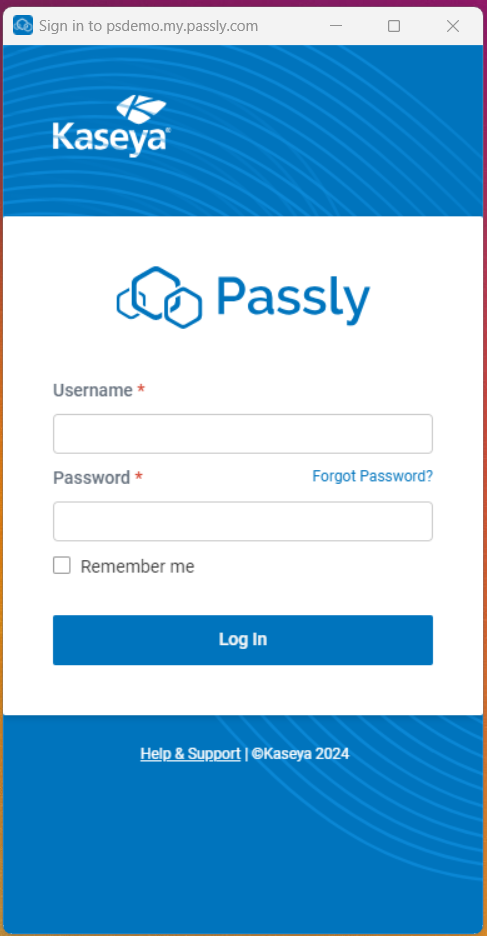The image size is (487, 936).
Task: Click the Kaseya logo in the header
Action: 112,125
